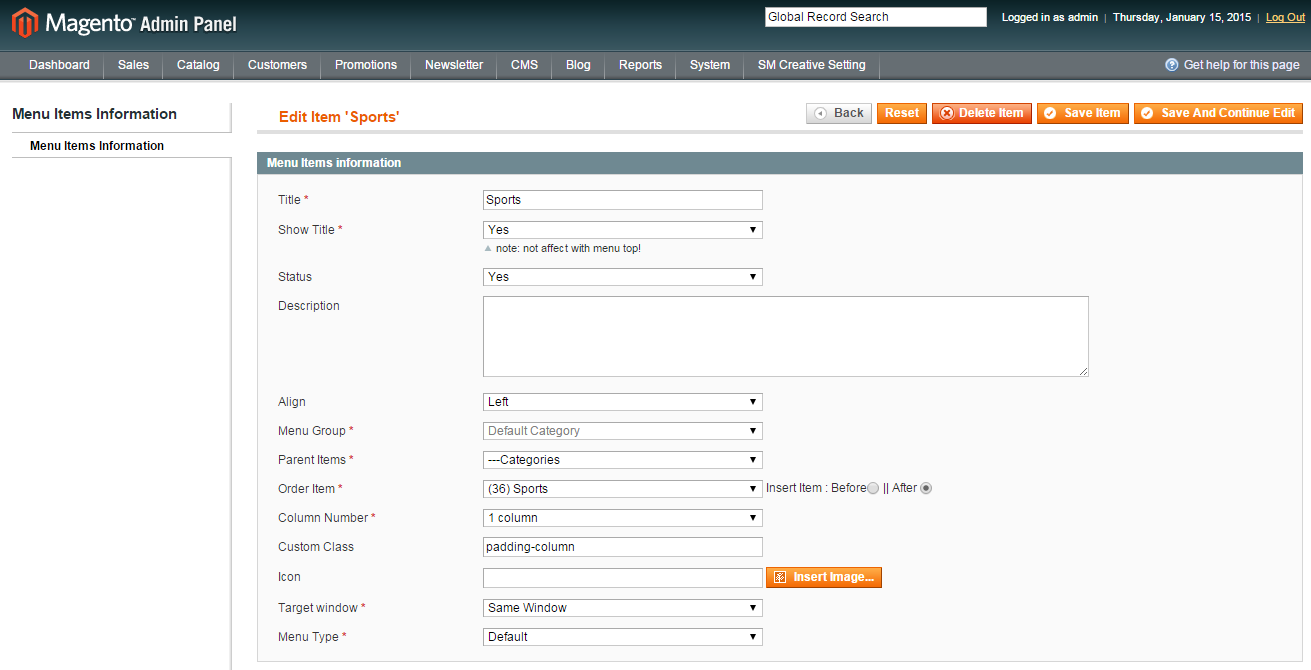
Task: Focus the Global Record Search field
Action: 876,17
